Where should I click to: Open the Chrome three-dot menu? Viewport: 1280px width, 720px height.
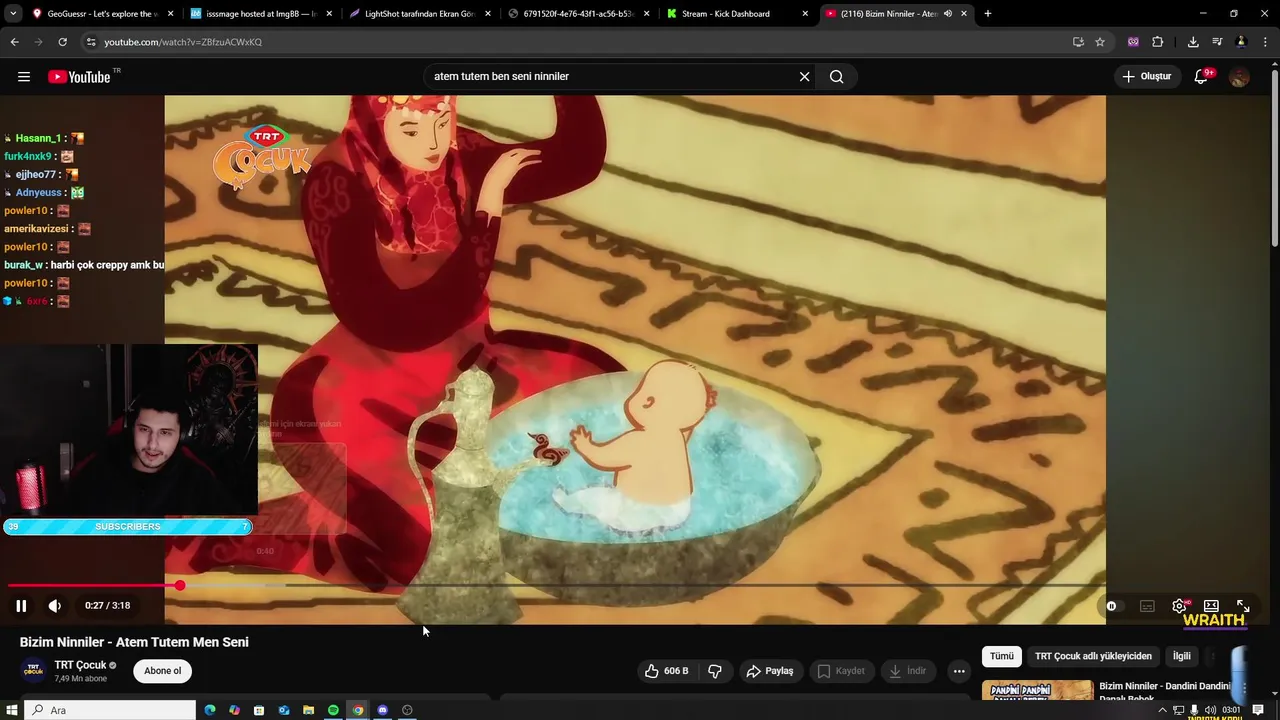click(1266, 42)
